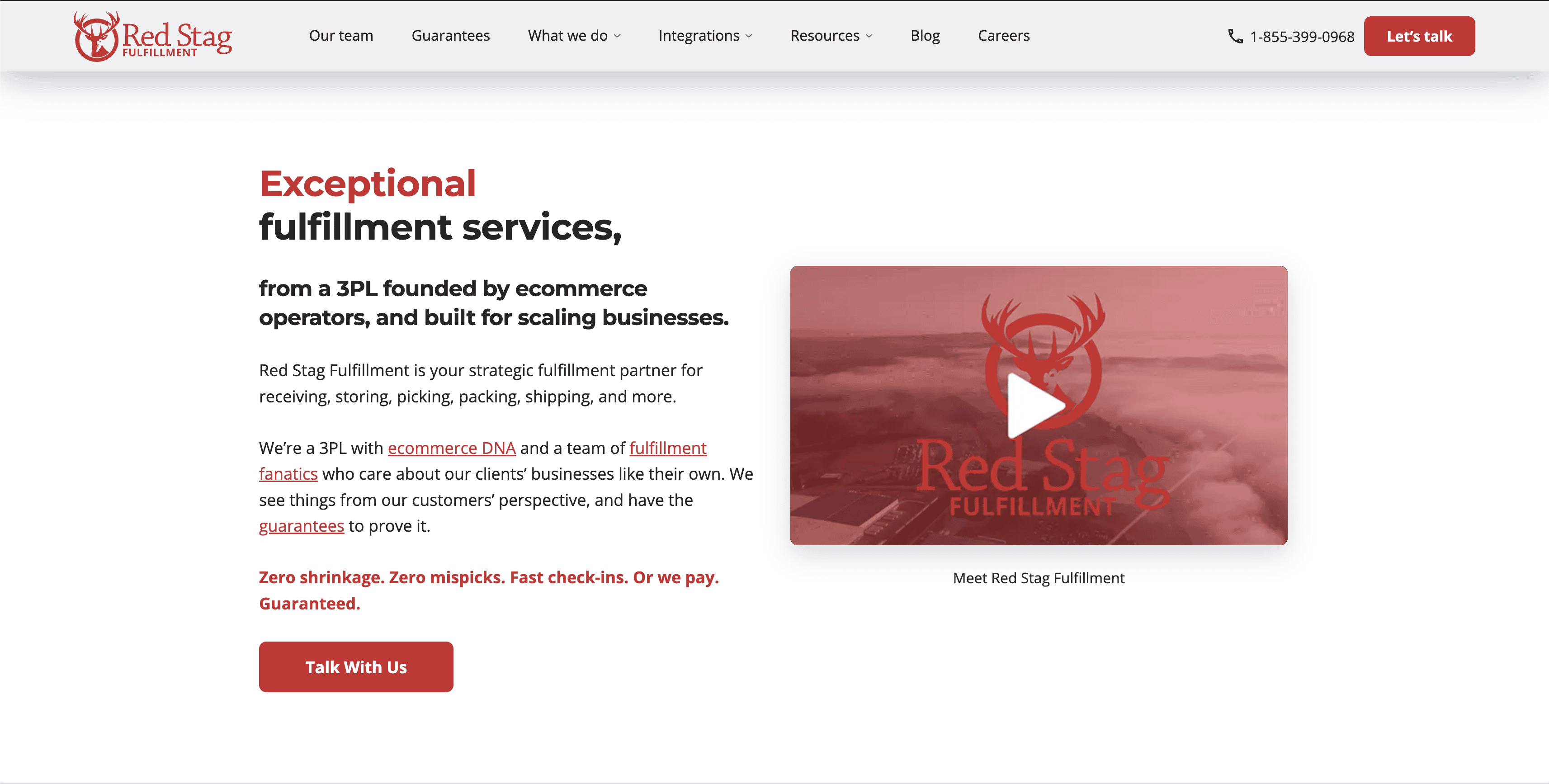The height and width of the screenshot is (784, 1549).
Task: Play the Meet Red Stag video
Action: coord(1037,405)
